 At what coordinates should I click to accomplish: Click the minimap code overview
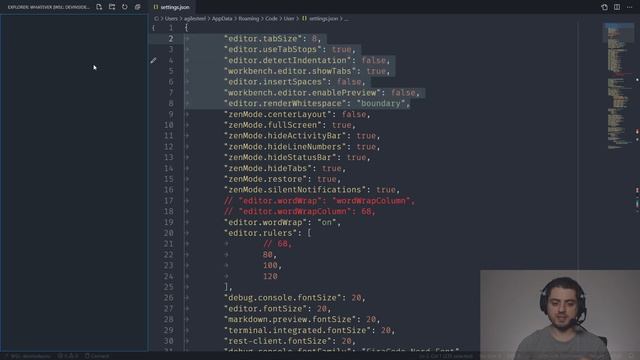pyautogui.click(x=619, y=86)
